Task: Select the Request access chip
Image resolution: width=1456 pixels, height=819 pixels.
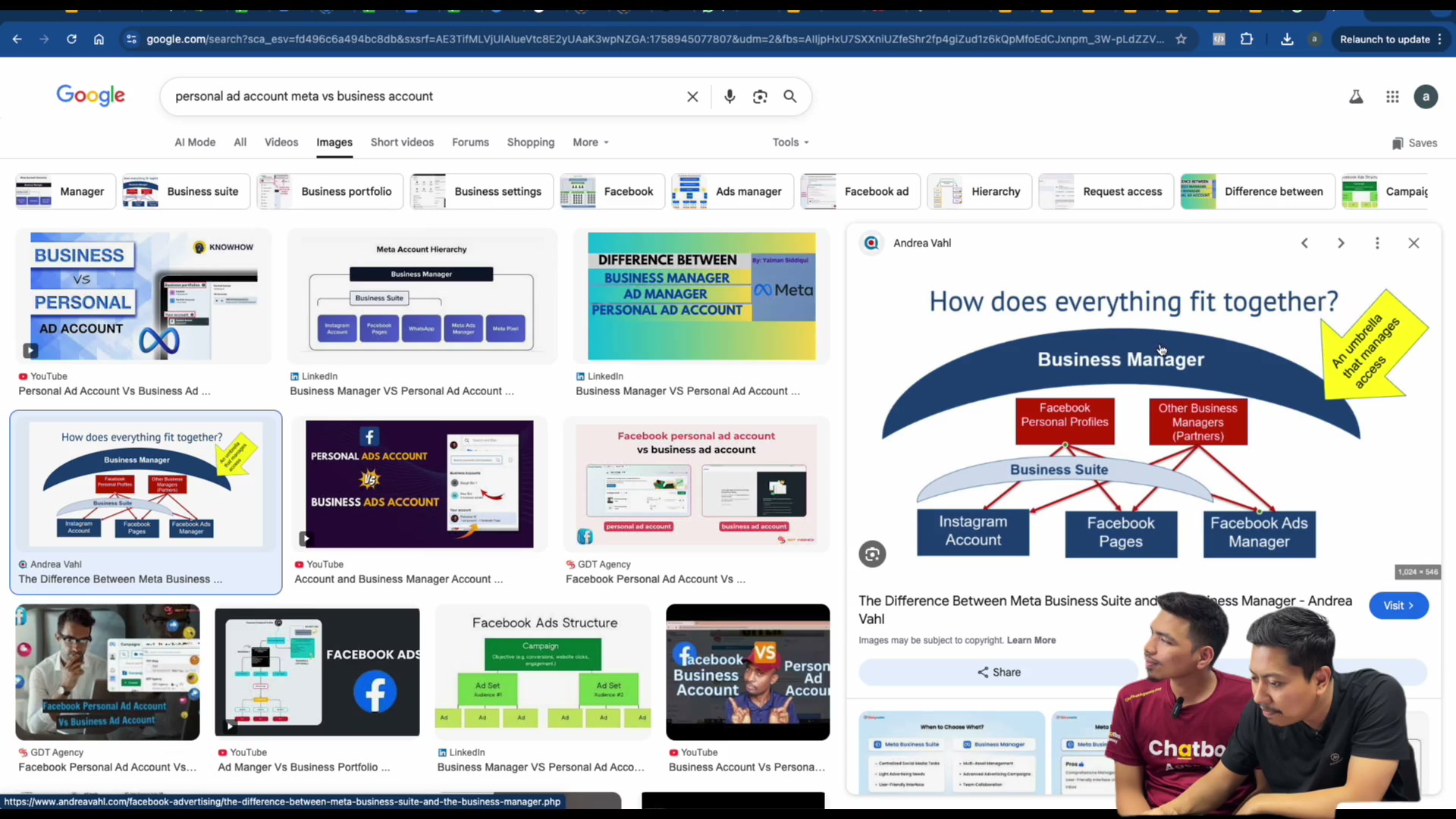Action: 1106,191
